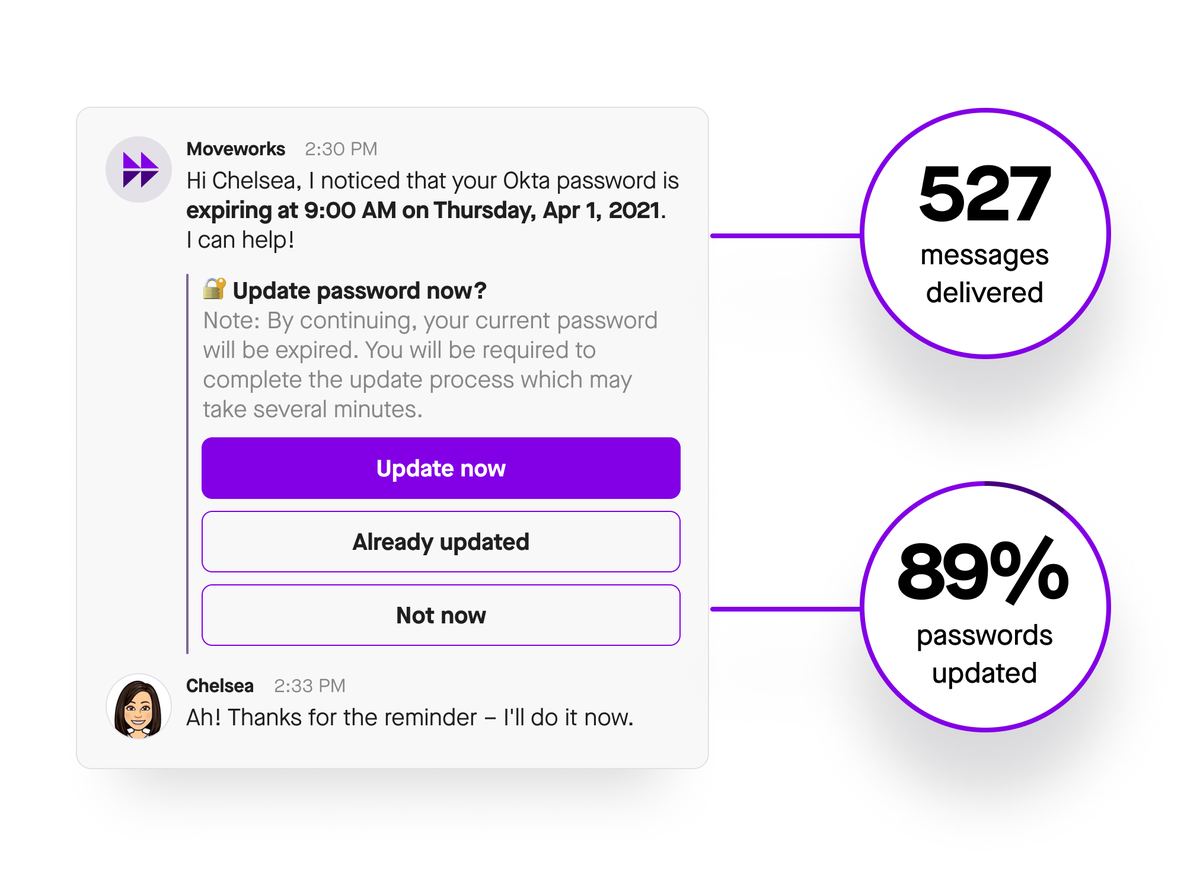
Task: Click the "I can help!" line
Action: pos(240,241)
